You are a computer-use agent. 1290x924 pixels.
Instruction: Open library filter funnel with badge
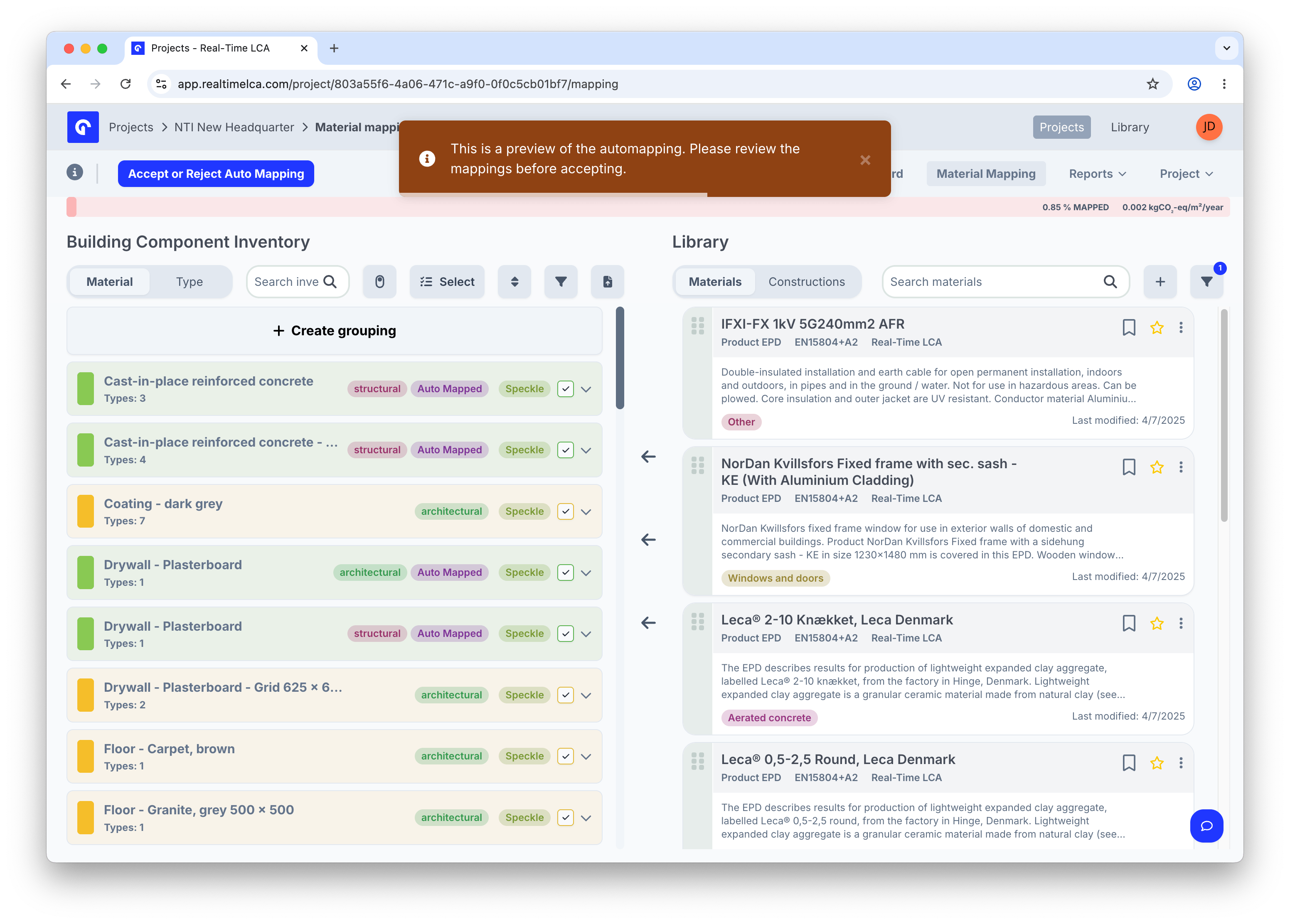pyautogui.click(x=1207, y=281)
